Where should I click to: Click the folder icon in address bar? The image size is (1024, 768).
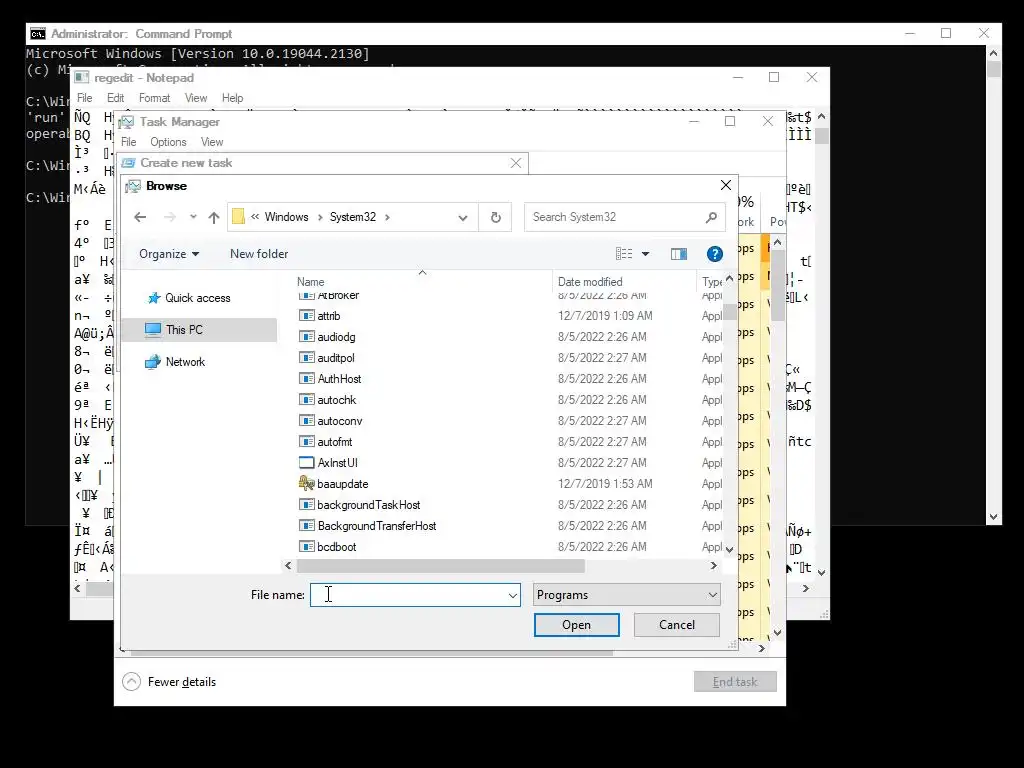pos(238,217)
